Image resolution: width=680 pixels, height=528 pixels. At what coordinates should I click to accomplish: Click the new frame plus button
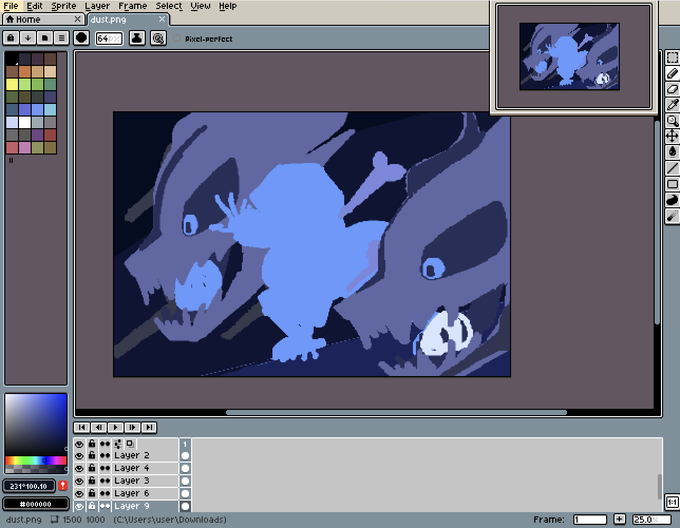[620, 519]
